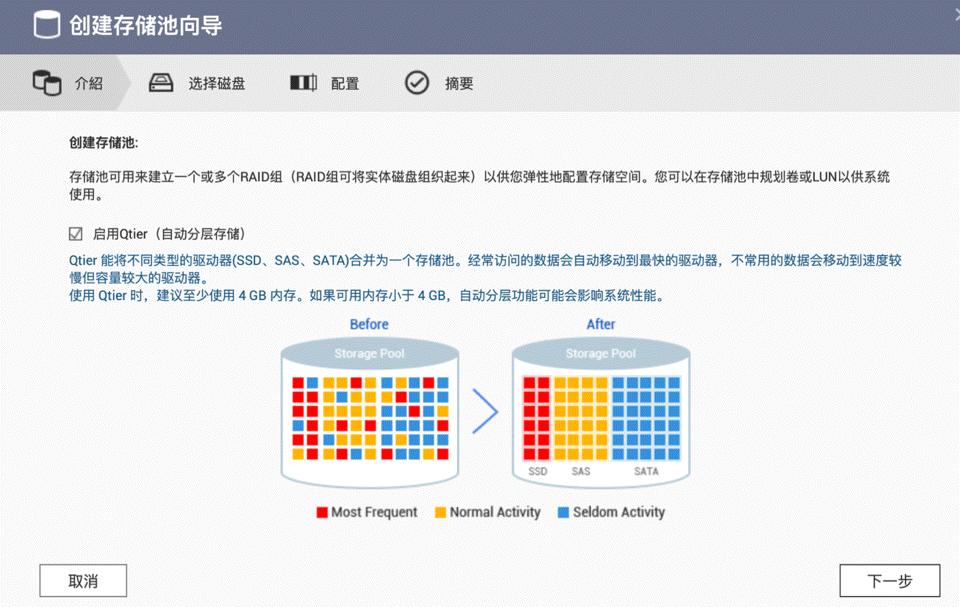Viewport: 960px width, 607px height.
Task: Click the storage pool icon in the title bar
Action: (47, 24)
